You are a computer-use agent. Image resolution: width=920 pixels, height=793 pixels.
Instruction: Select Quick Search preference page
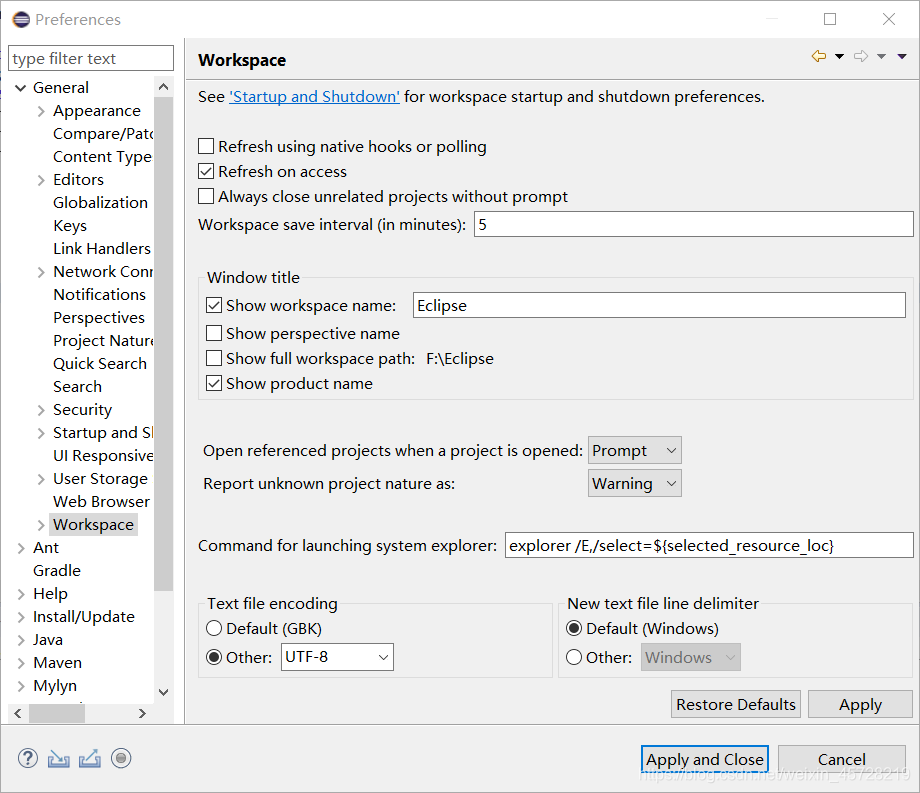tap(100, 364)
